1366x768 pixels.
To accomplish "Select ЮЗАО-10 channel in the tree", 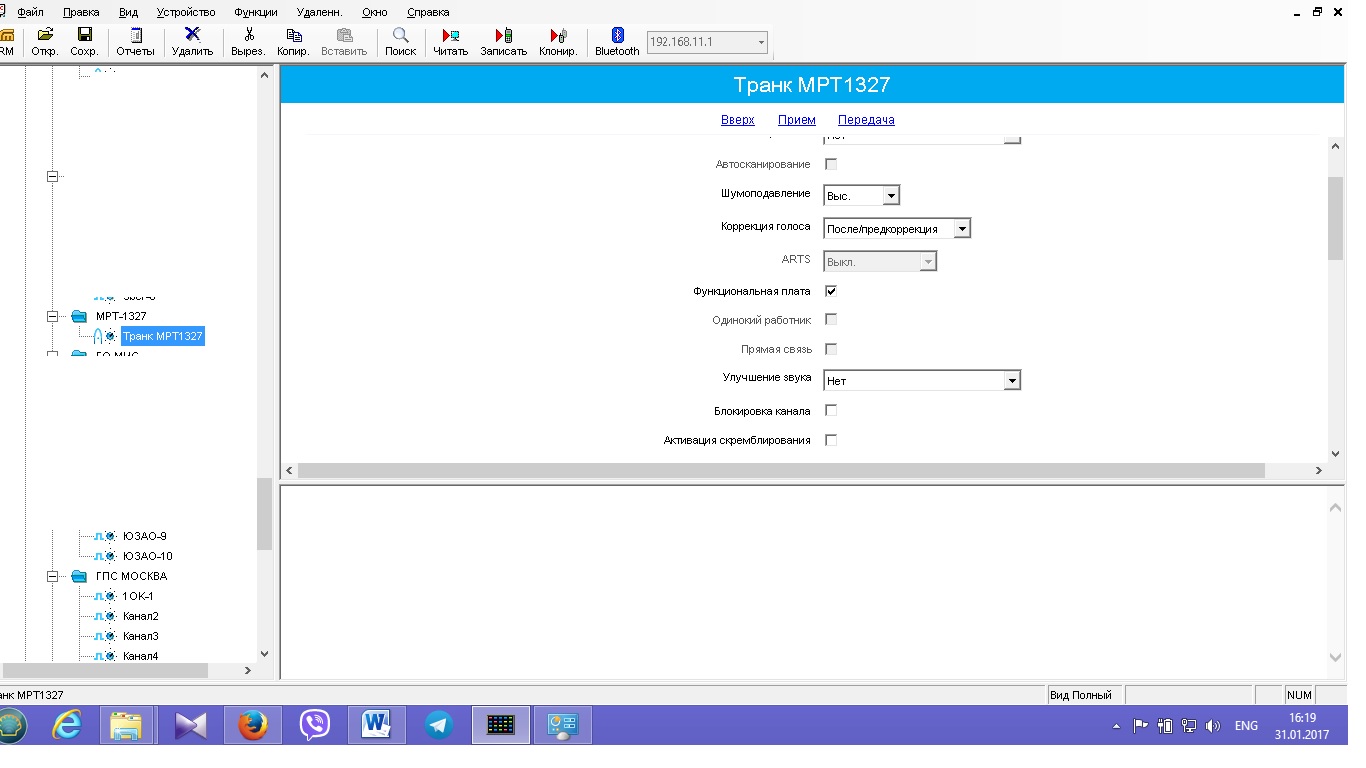I will click(147, 556).
